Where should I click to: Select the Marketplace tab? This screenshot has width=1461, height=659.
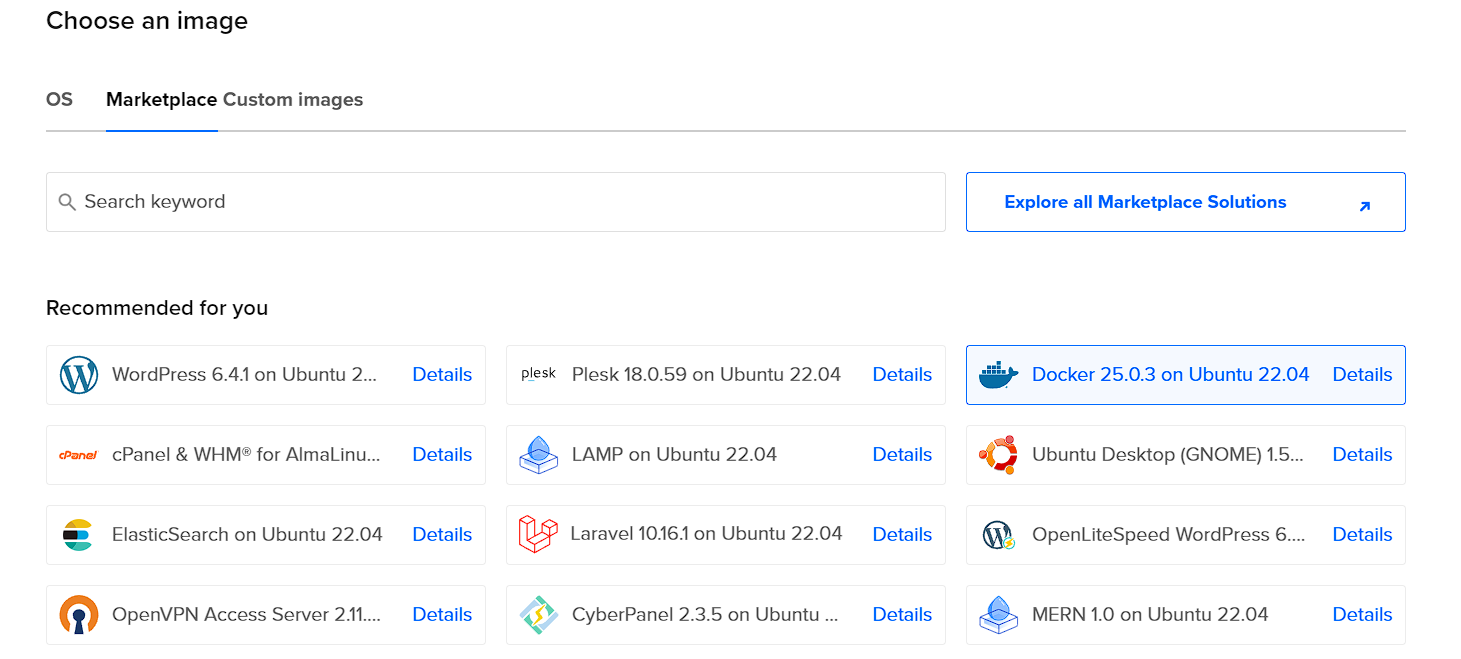click(162, 100)
